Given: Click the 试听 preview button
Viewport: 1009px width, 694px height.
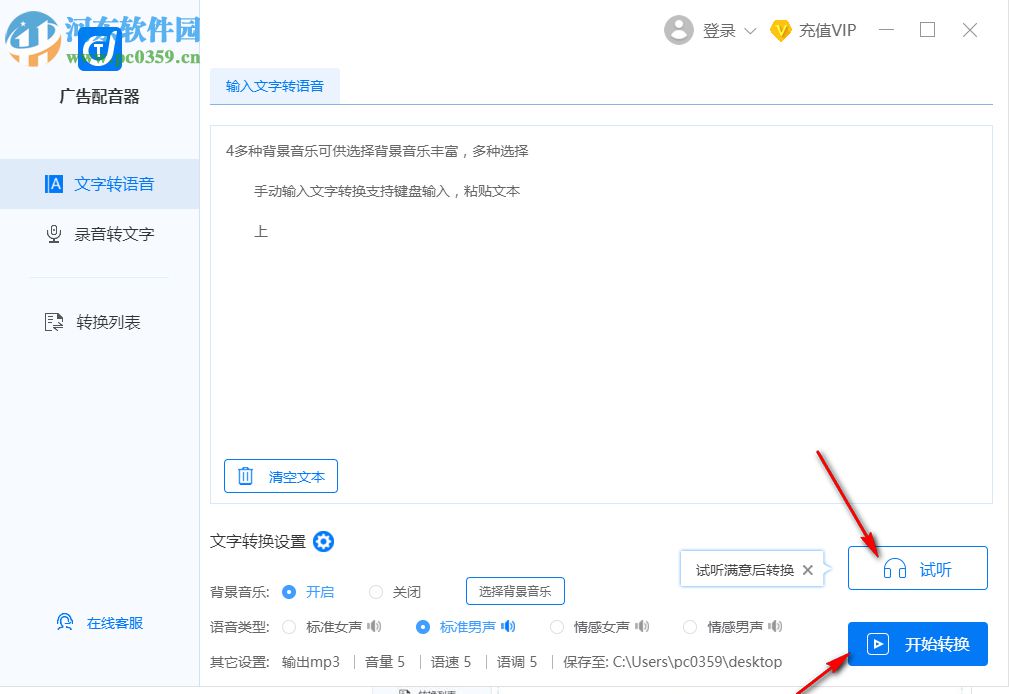Looking at the screenshot, I should tap(917, 567).
